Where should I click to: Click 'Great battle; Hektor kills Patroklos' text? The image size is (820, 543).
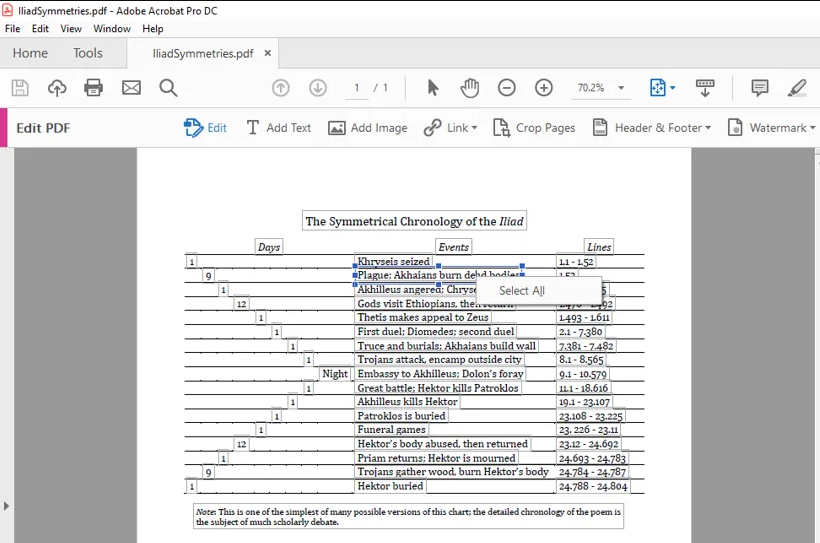coord(438,388)
